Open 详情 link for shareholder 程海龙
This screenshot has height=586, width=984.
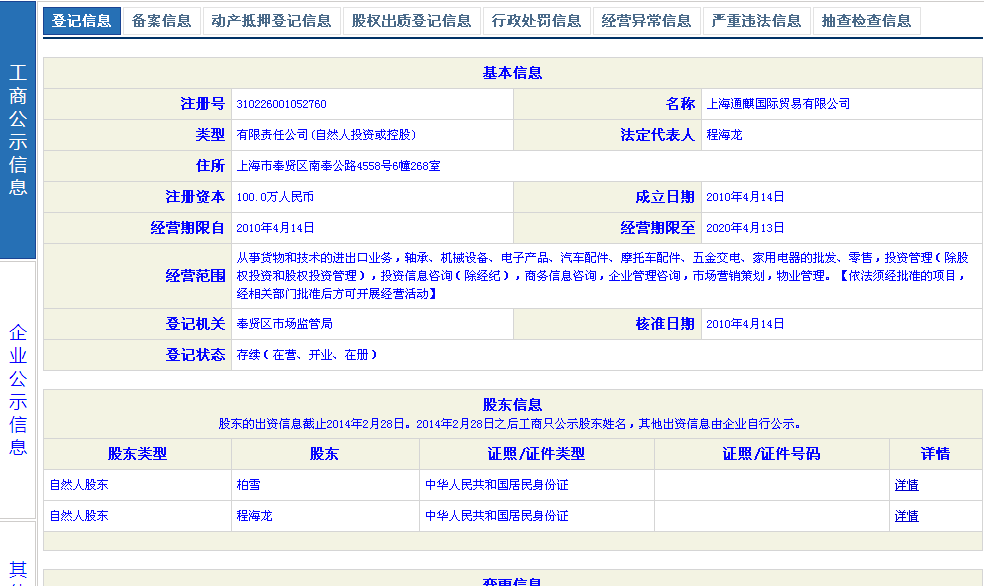906,516
